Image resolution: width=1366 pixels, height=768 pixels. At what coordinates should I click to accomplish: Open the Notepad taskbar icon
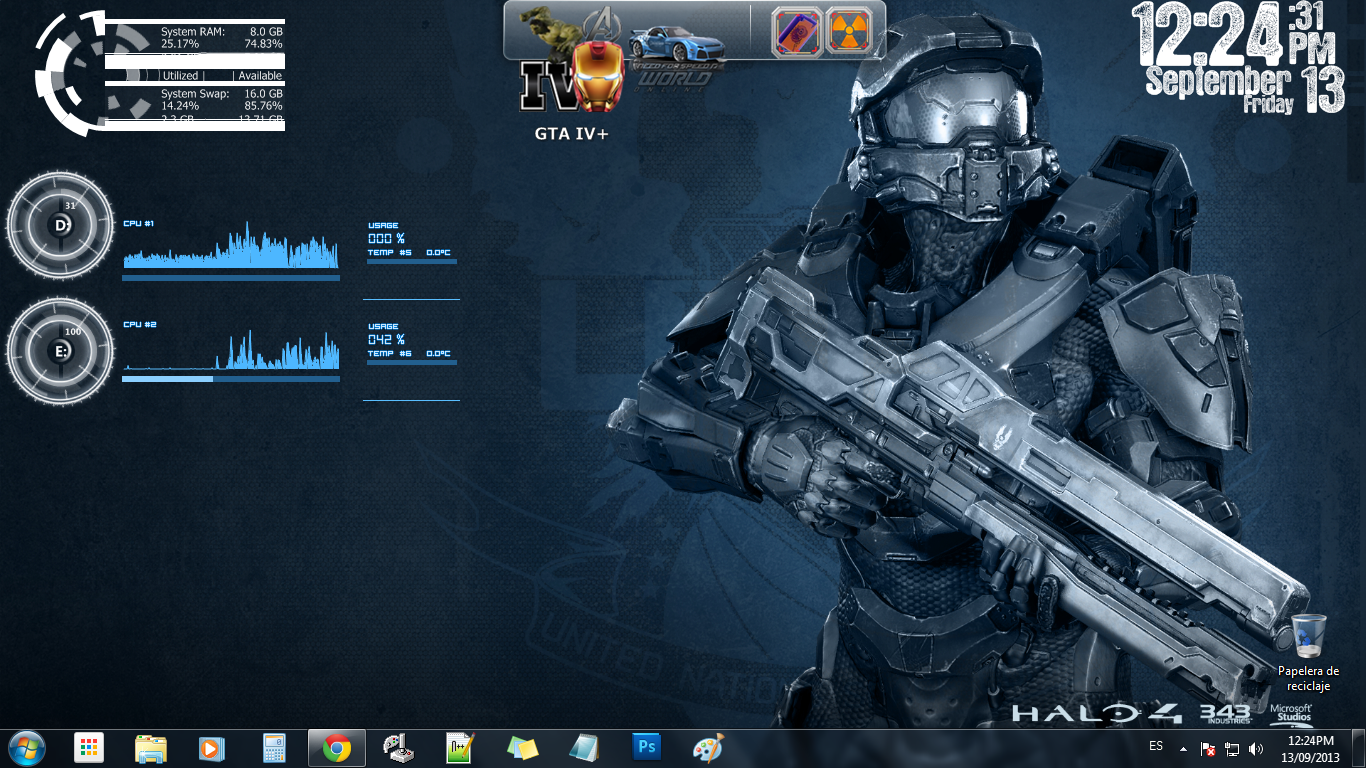(x=584, y=748)
